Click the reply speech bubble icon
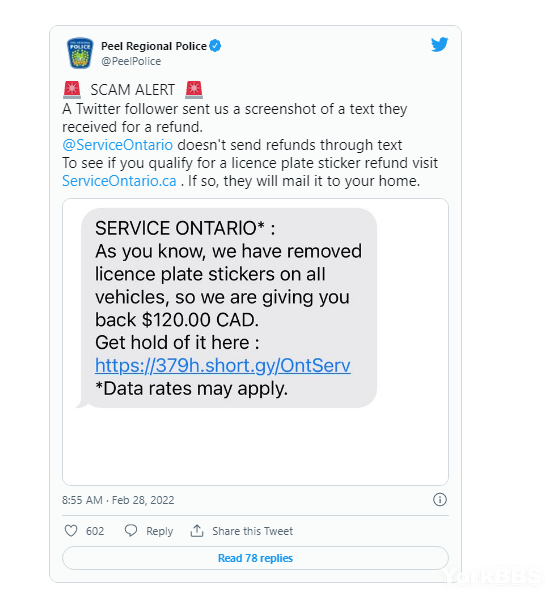The width and height of the screenshot is (551, 595). pyautogui.click(x=131, y=530)
